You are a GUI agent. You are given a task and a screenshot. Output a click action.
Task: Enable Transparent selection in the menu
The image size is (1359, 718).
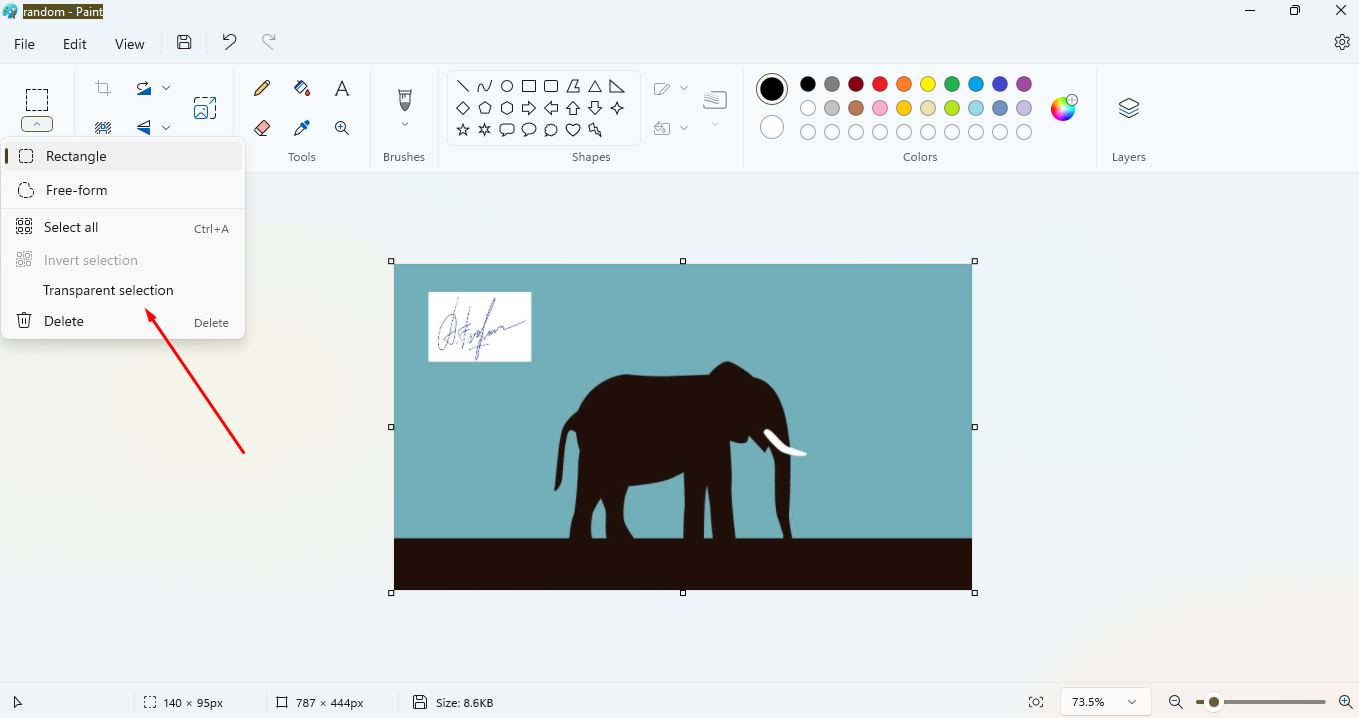click(x=108, y=290)
